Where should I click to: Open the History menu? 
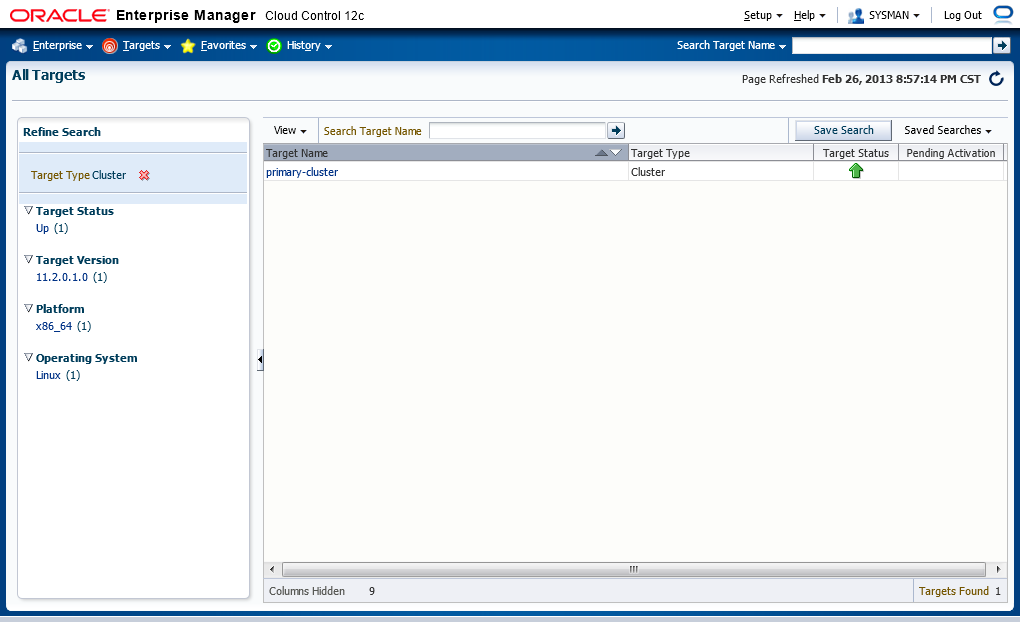(x=309, y=46)
